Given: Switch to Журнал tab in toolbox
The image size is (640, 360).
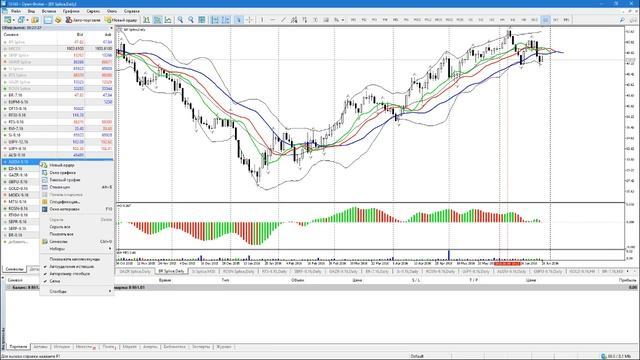Looking at the screenshot, I should click(223, 347).
